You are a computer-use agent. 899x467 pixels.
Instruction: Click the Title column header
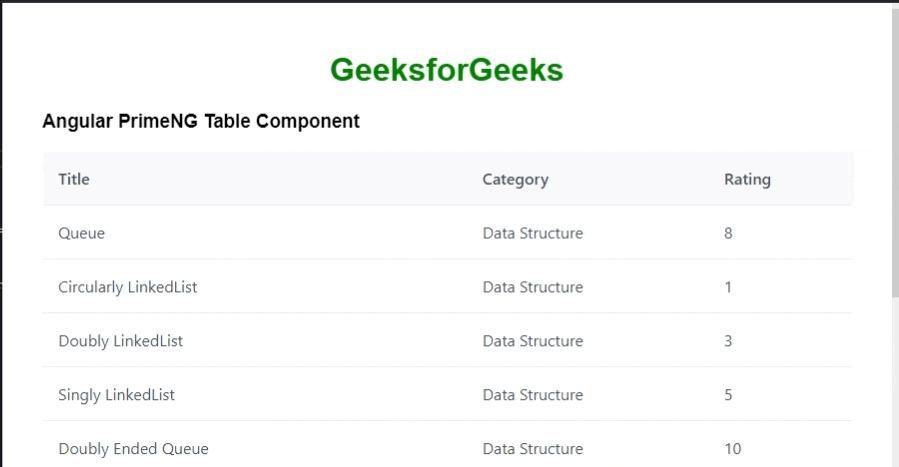click(x=74, y=180)
